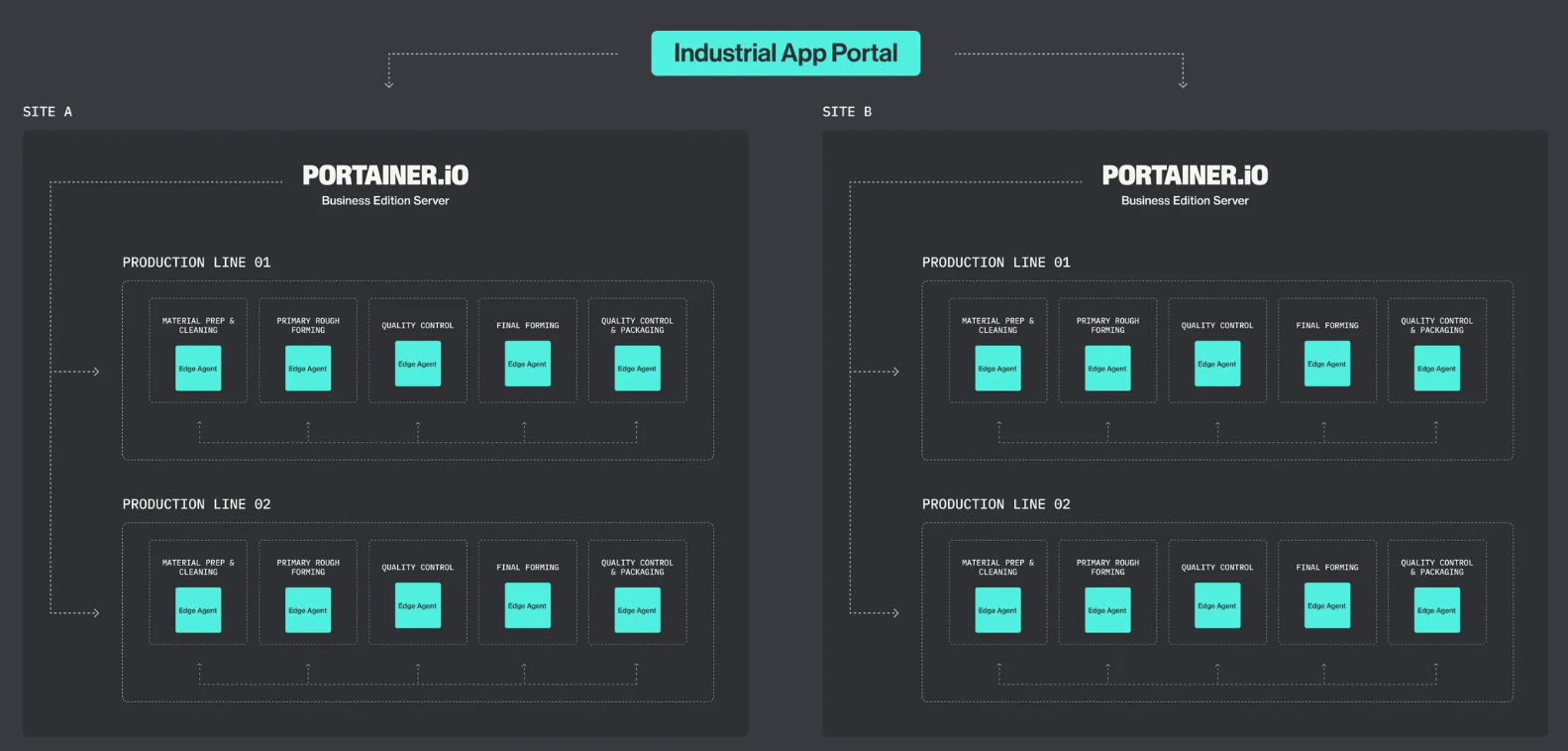
Task: Select Site B Line 01 Primary Rough Forming Edge Agent
Action: pos(1107,369)
